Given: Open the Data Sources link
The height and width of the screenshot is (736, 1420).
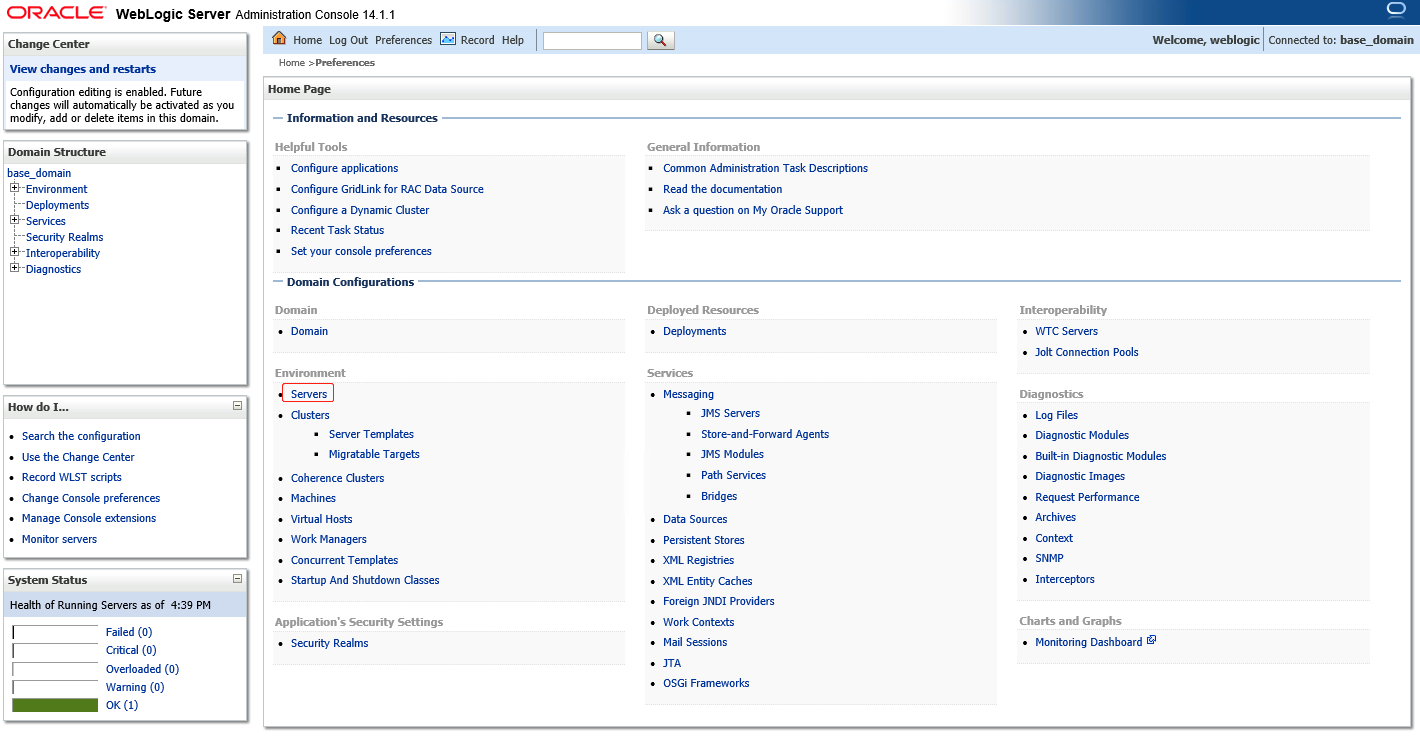Looking at the screenshot, I should coord(695,519).
